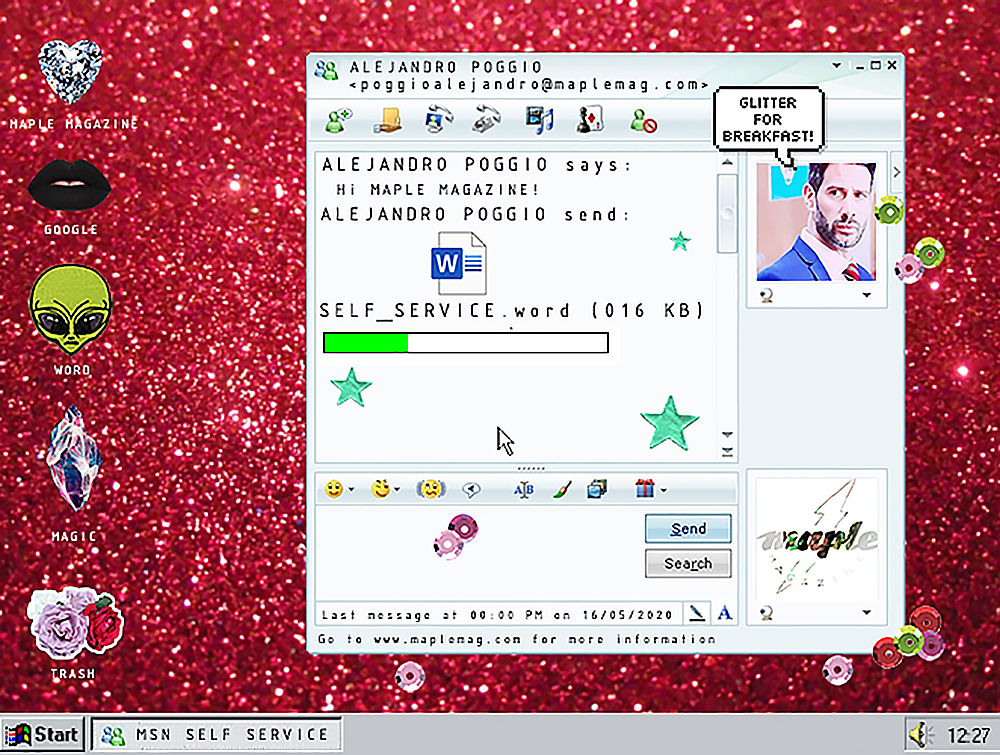
Task: Click the share files folder icon
Action: (x=388, y=120)
